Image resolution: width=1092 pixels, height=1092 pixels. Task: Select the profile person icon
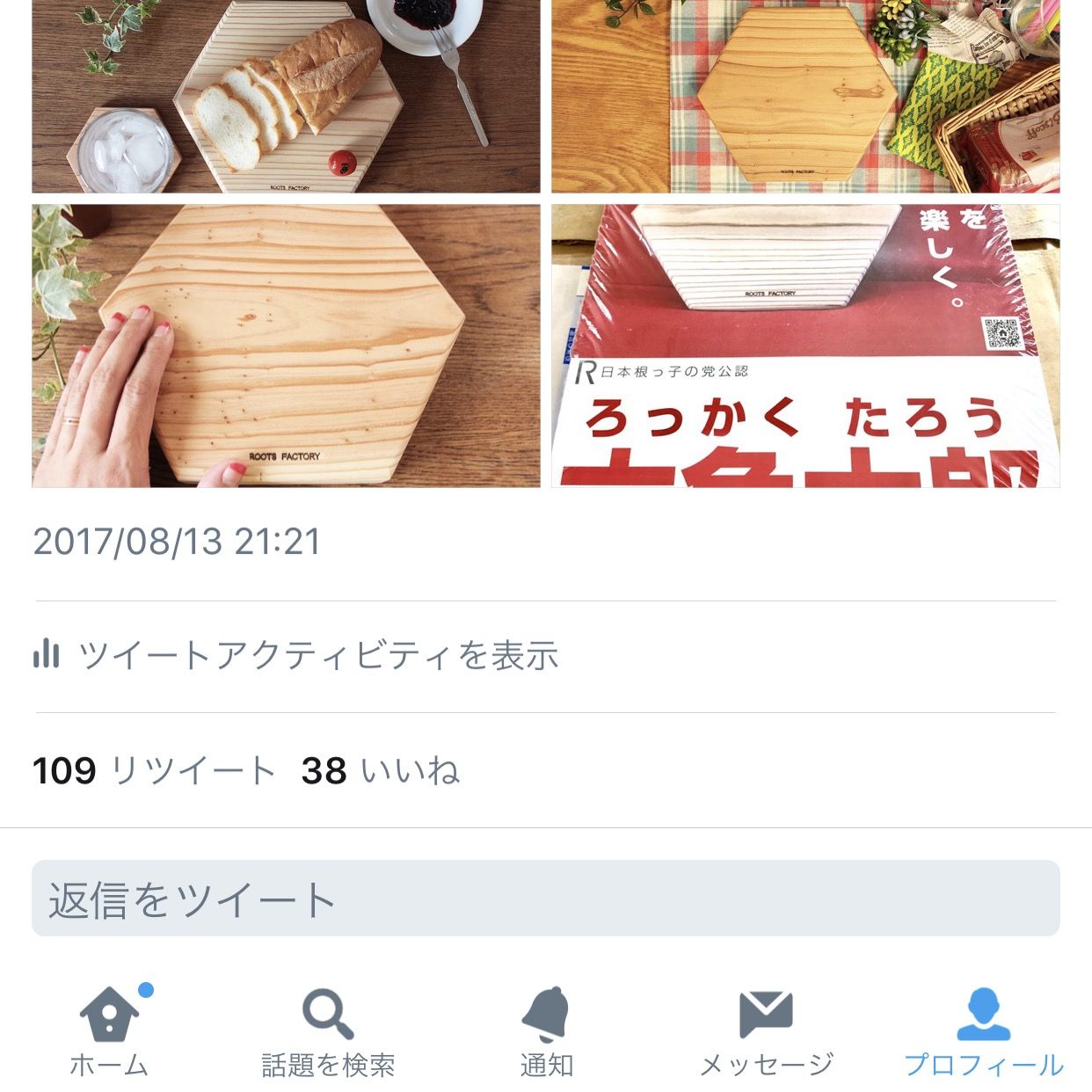[x=983, y=1014]
